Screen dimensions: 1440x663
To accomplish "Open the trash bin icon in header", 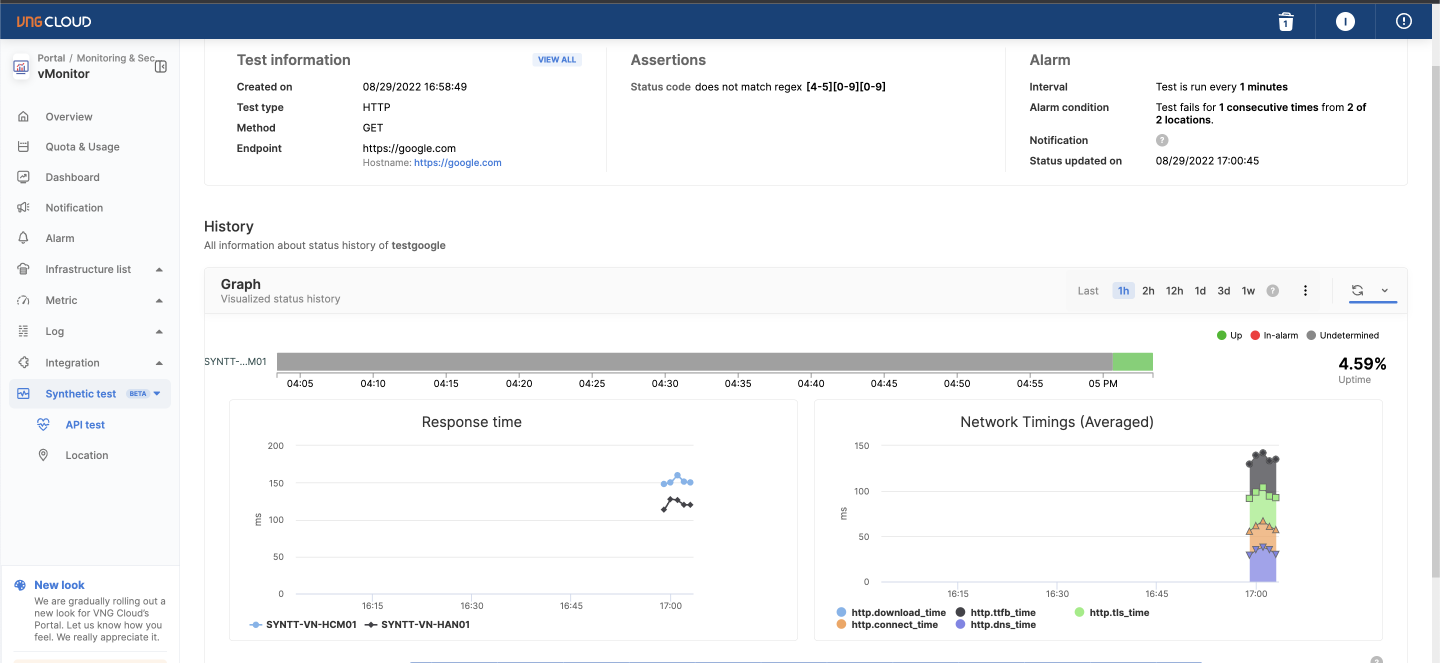I will [x=1286, y=21].
